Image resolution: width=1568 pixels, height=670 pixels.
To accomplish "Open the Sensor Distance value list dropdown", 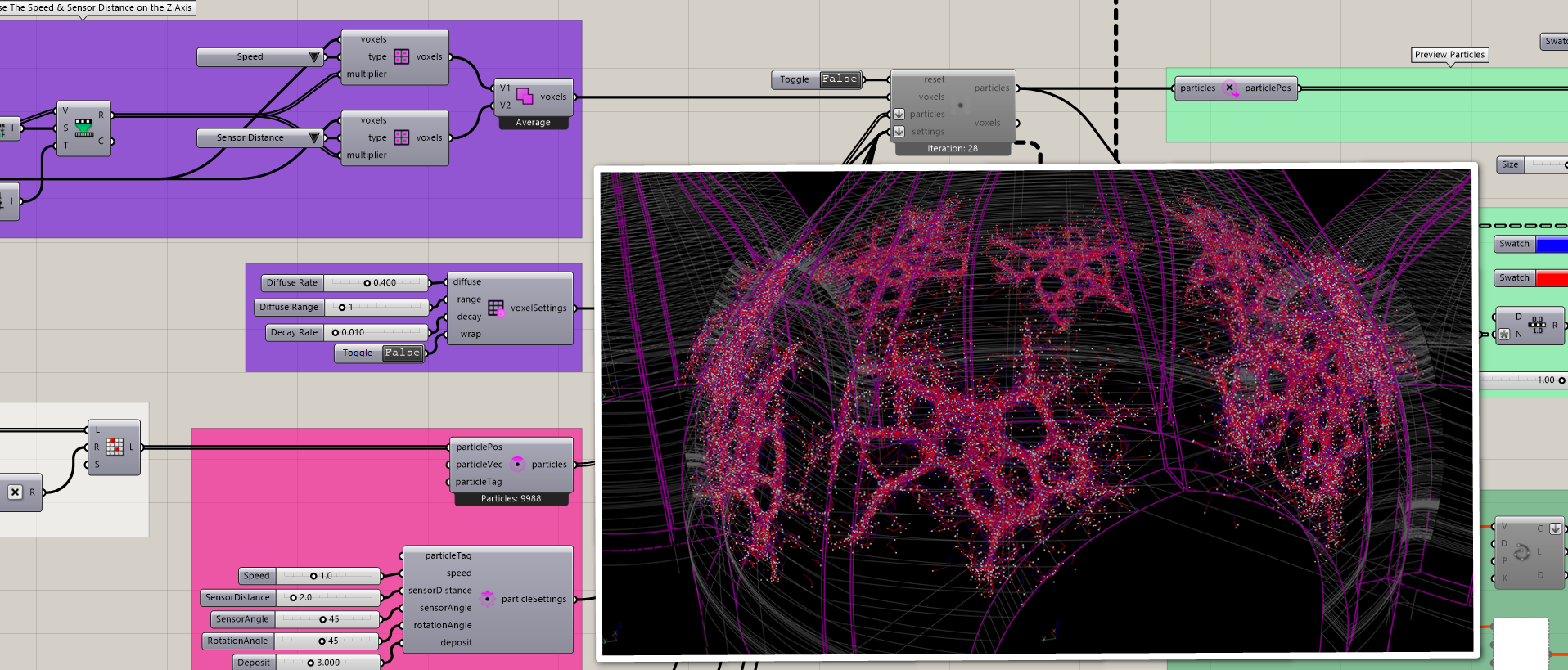I will pyautogui.click(x=313, y=138).
